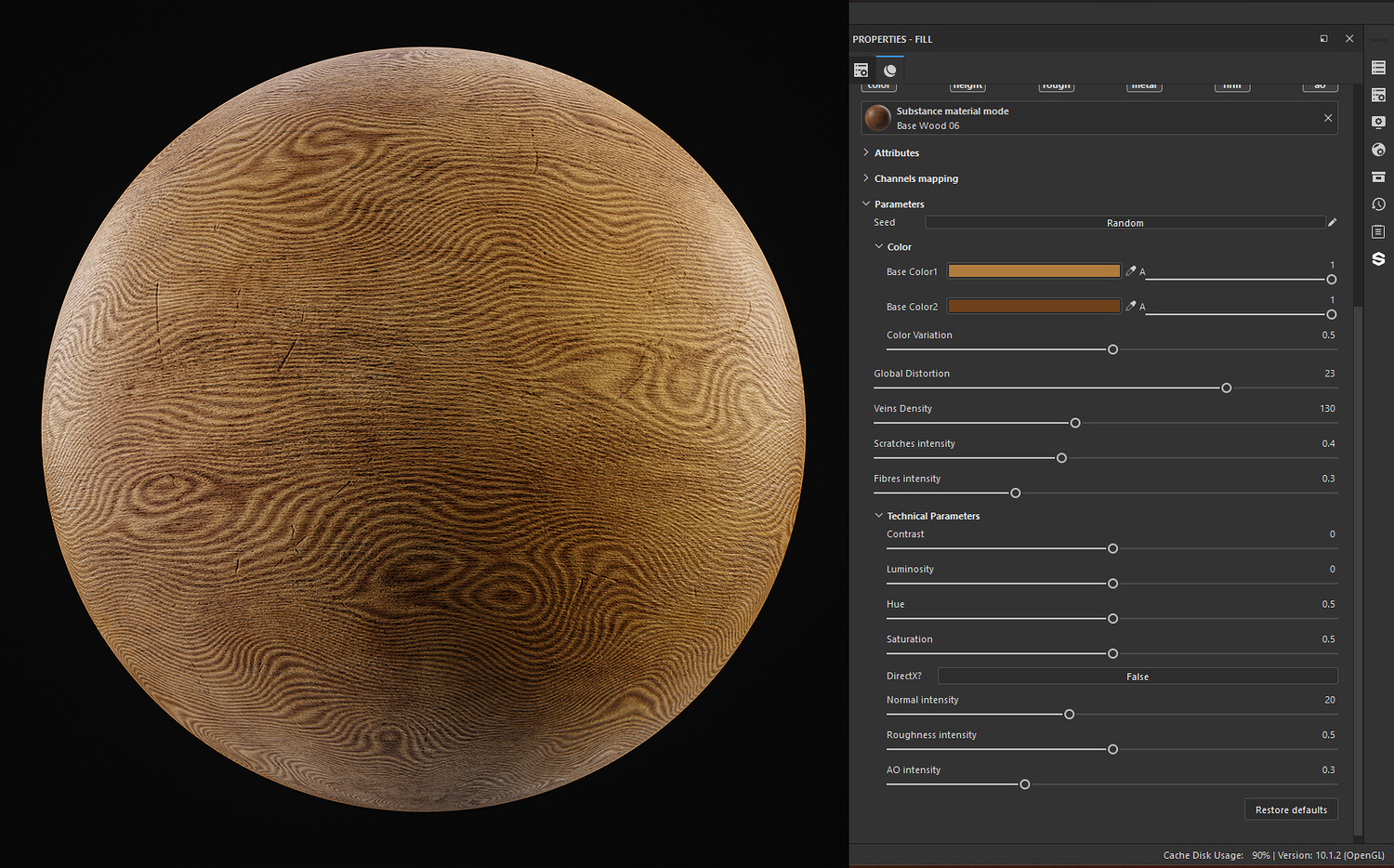Open the Layers panel from right dock
1394x868 pixels.
point(1378,68)
